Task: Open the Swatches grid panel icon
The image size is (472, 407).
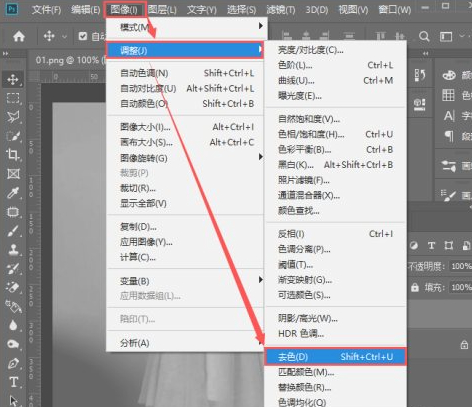Action: tap(448, 95)
